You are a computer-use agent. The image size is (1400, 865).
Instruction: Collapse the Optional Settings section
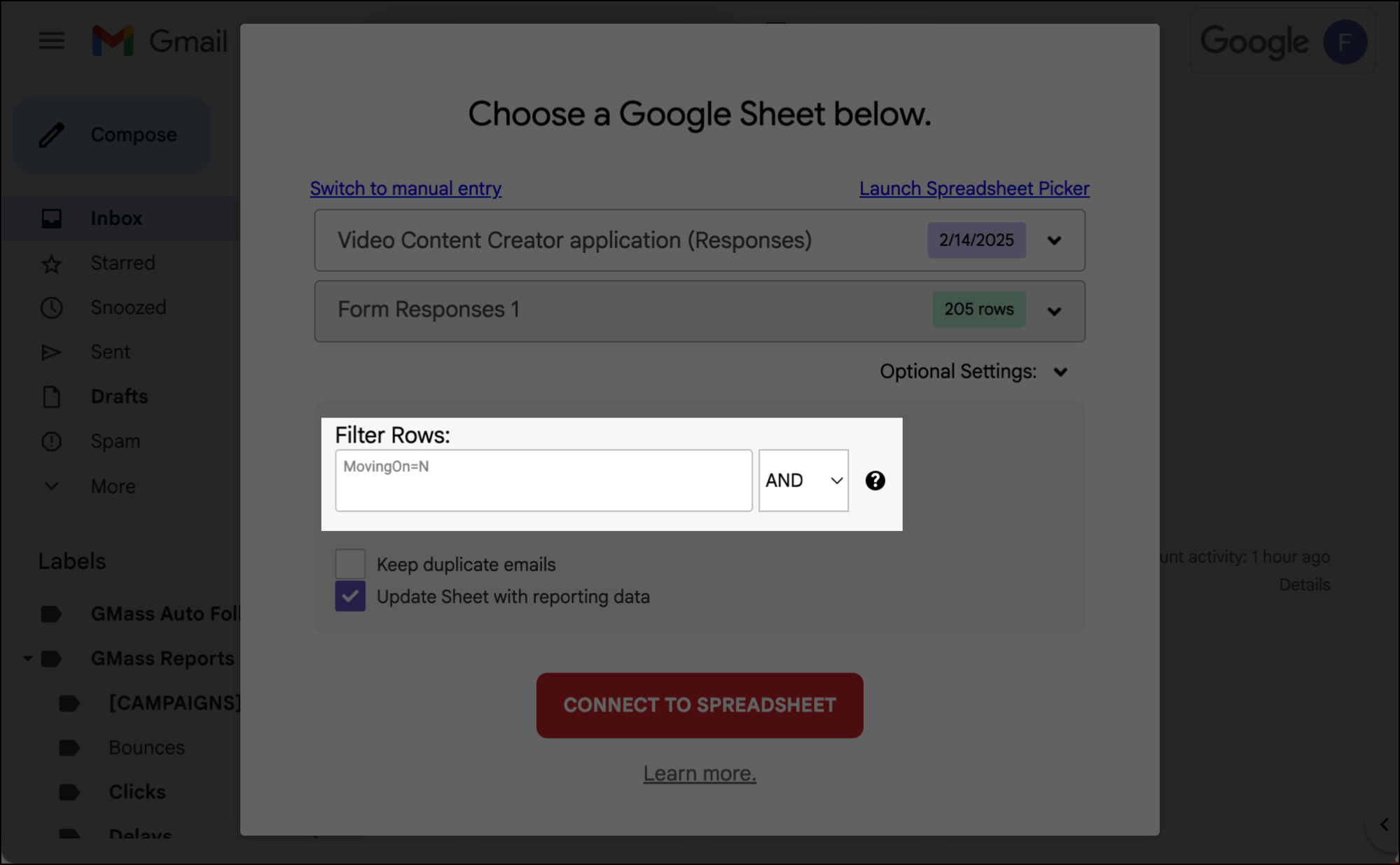point(1060,372)
